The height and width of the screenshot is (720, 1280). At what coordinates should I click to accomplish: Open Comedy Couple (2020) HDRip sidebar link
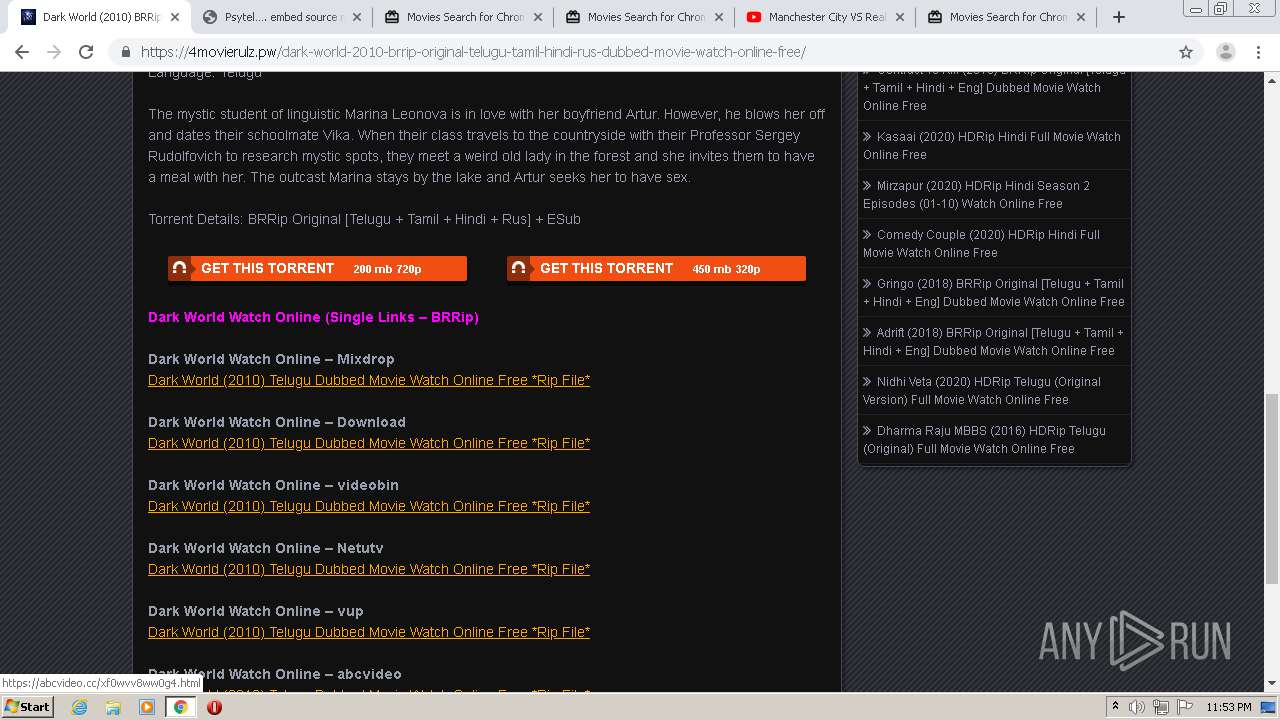coord(982,243)
